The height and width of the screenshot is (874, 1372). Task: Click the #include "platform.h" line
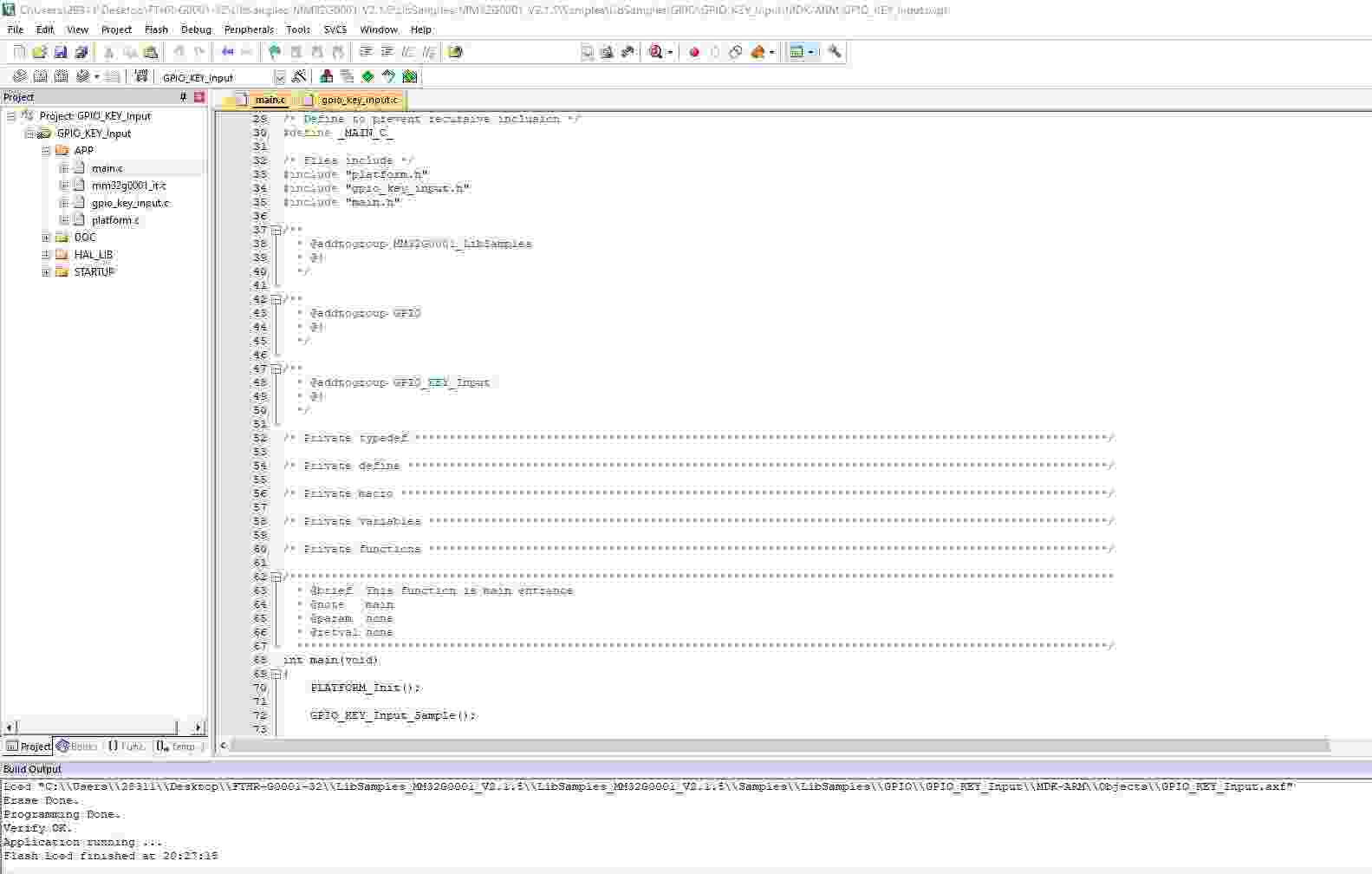[355, 174]
